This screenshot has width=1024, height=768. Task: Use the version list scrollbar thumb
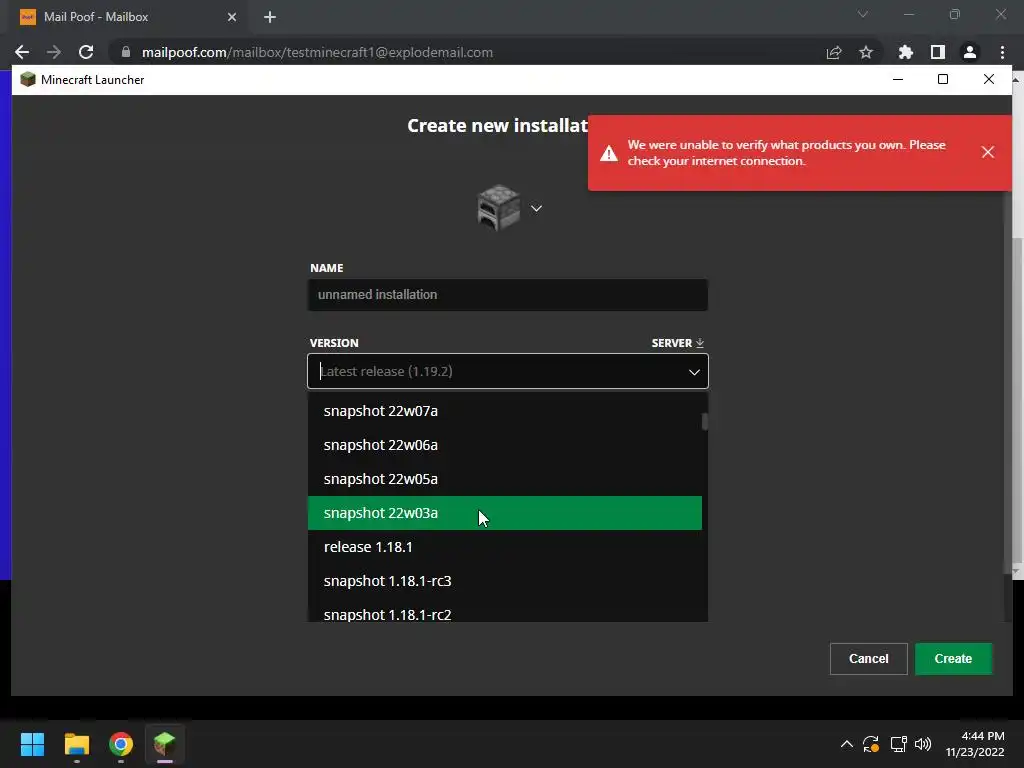click(705, 421)
